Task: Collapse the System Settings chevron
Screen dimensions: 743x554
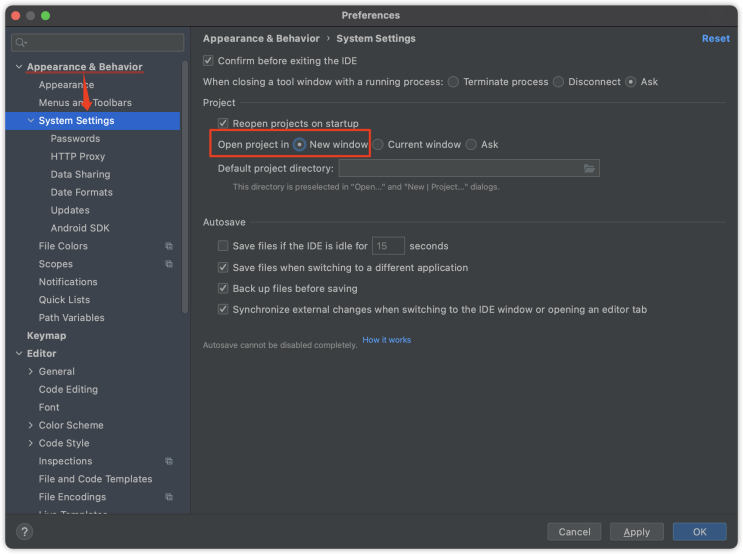Action: tap(31, 121)
